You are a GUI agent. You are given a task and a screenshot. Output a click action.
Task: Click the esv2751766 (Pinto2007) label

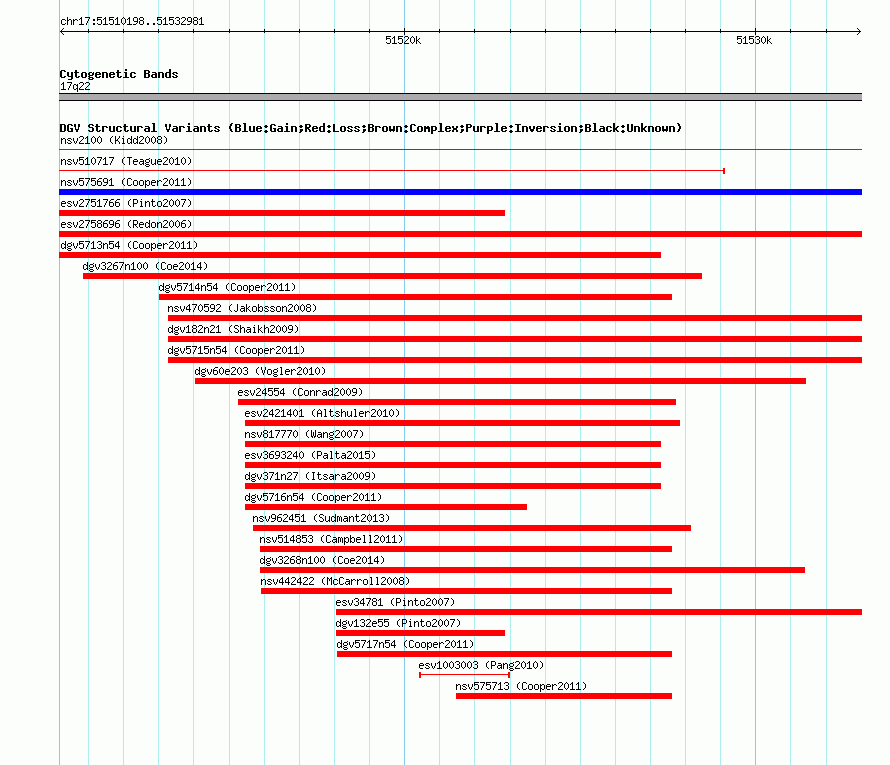(x=126, y=203)
